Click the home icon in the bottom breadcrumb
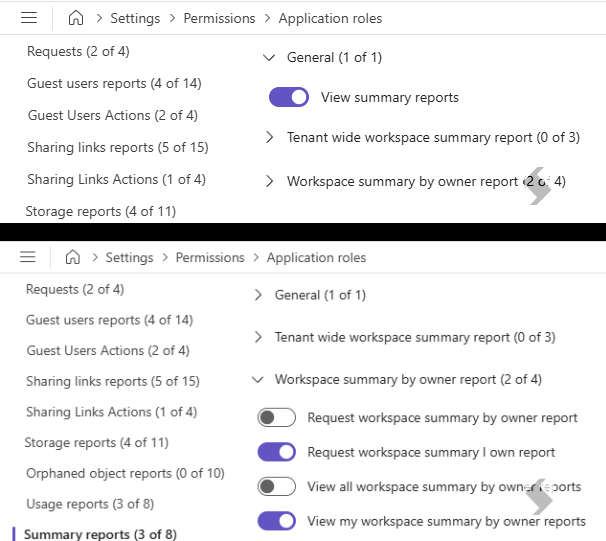The height and width of the screenshot is (541, 606). [73, 257]
